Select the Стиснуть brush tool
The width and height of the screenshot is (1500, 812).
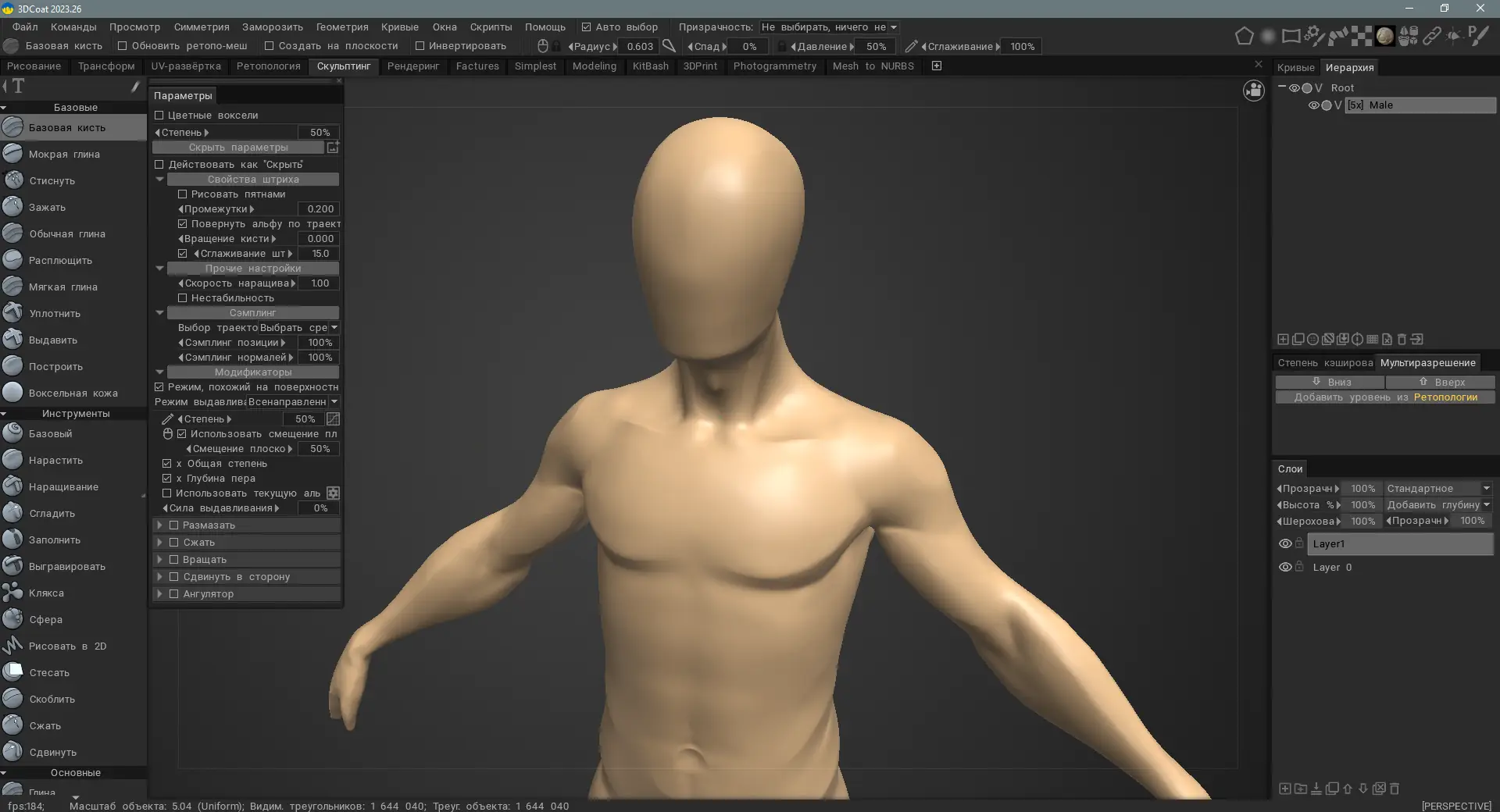(73, 181)
